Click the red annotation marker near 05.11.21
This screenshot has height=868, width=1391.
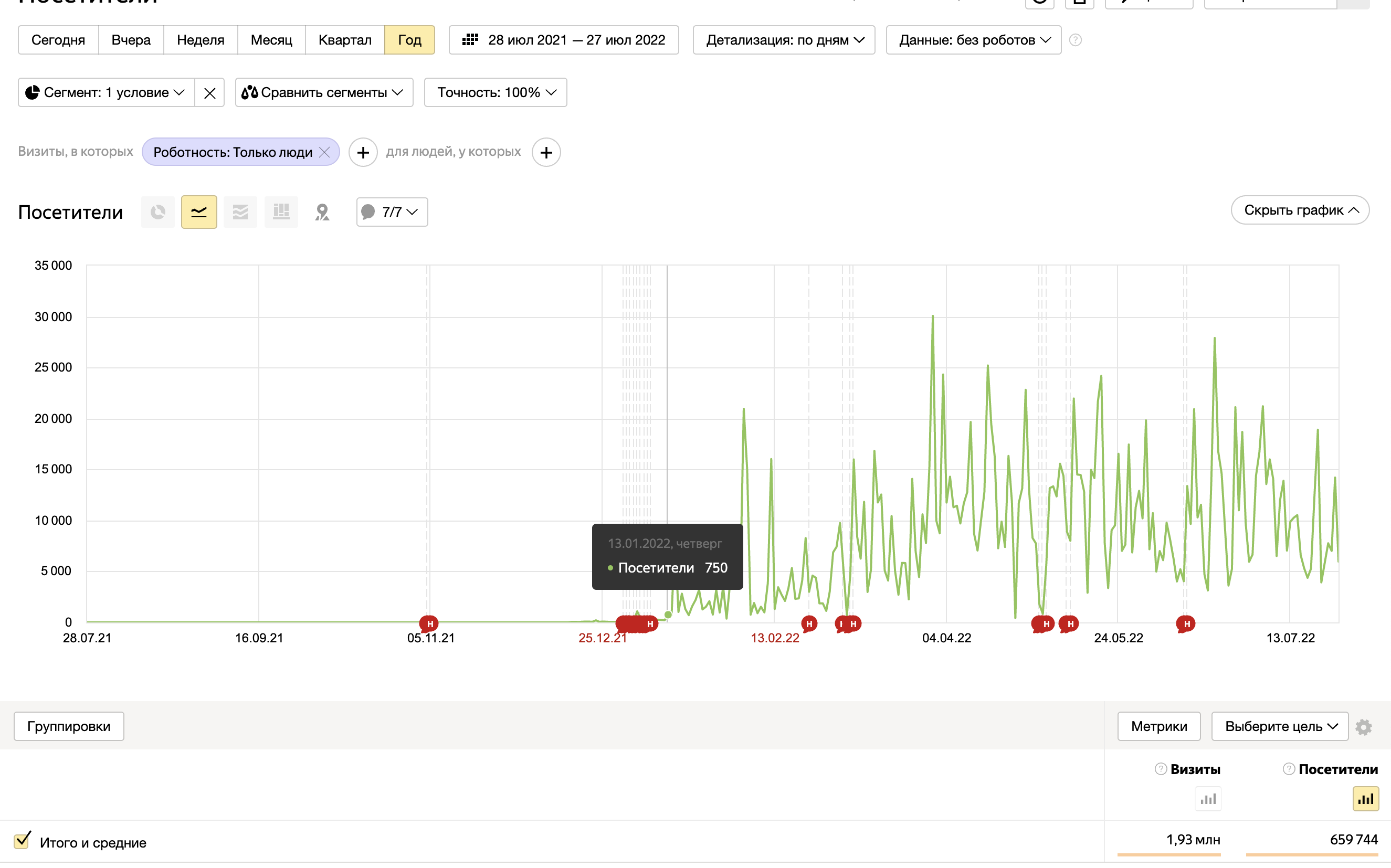(x=429, y=623)
